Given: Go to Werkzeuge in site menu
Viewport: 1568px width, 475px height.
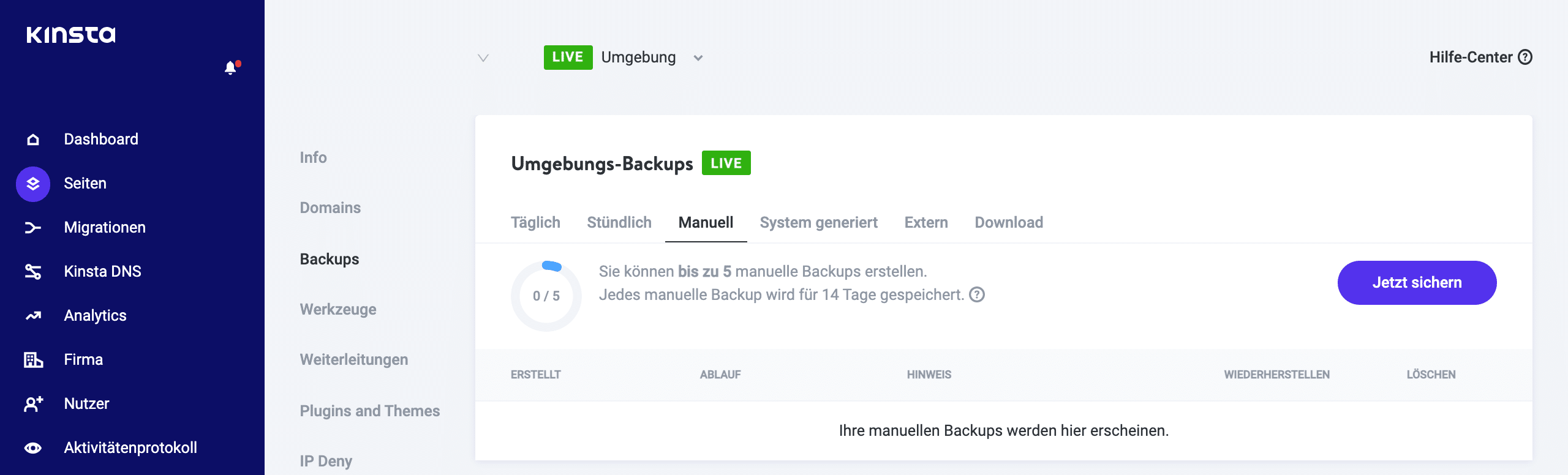Looking at the screenshot, I should (x=338, y=310).
